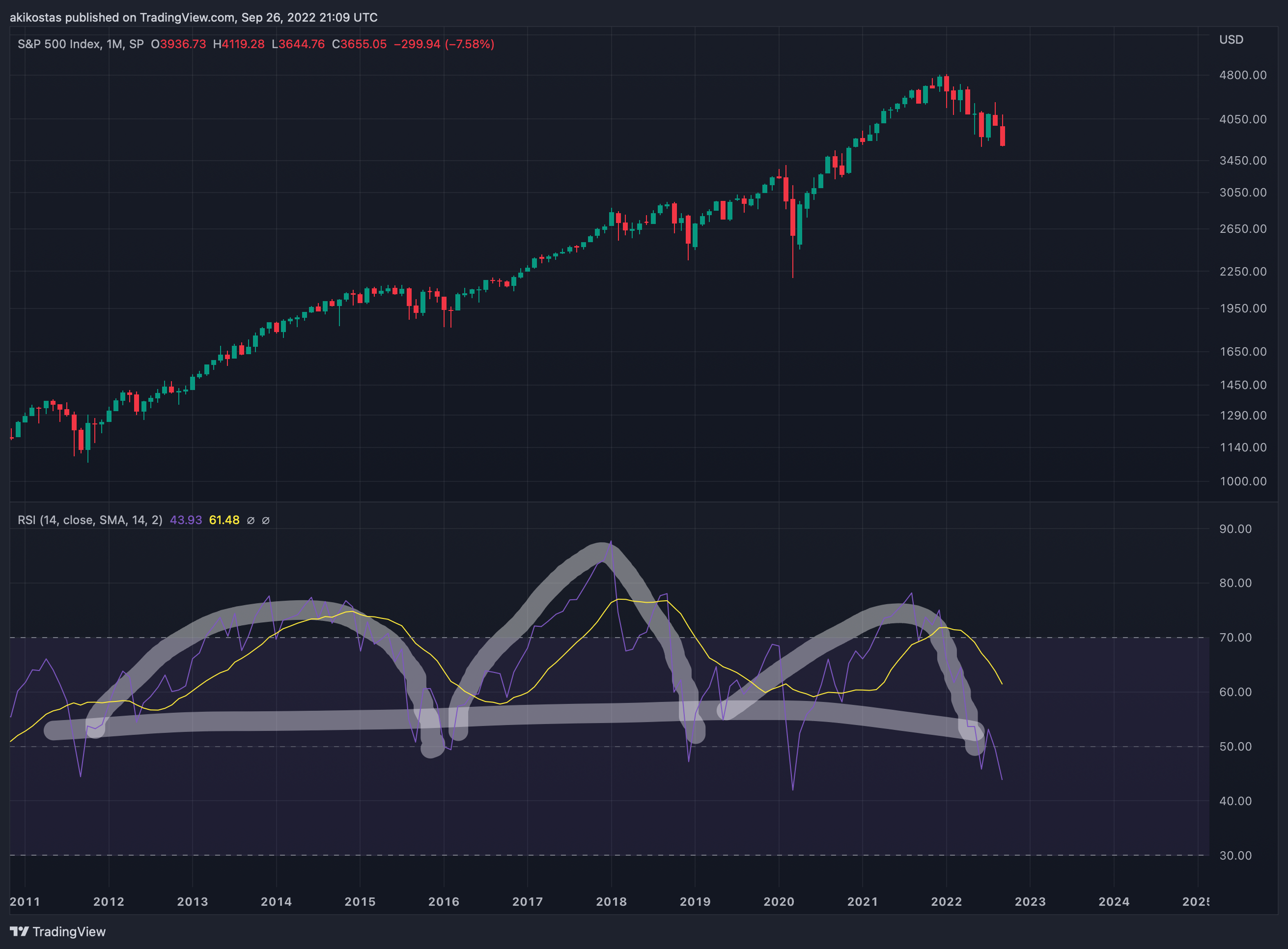Viewport: 1288px width, 949px height.
Task: Click the RSI 40.00 axis label
Action: [1235, 801]
